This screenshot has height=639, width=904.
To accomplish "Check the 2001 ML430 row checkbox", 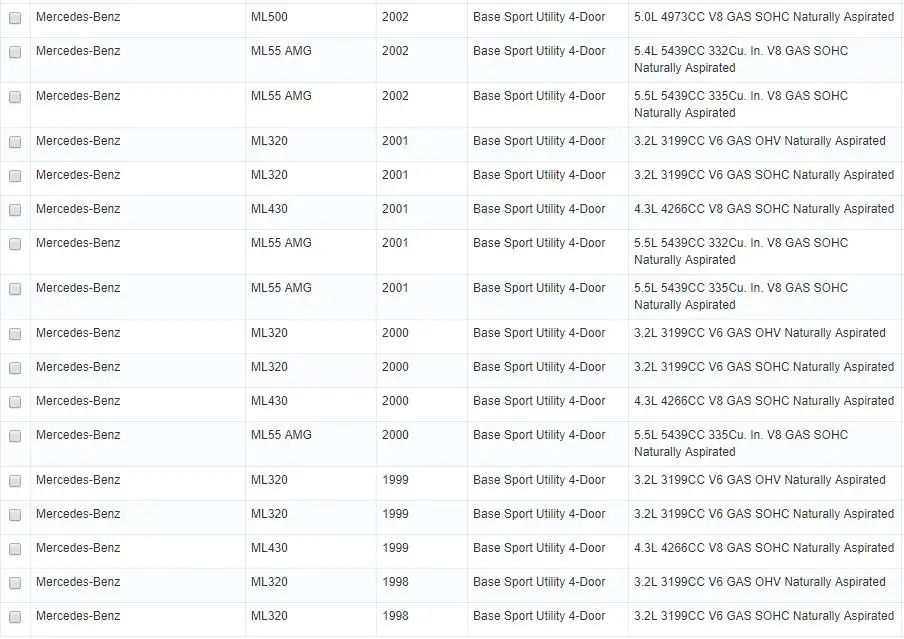I will point(15,210).
